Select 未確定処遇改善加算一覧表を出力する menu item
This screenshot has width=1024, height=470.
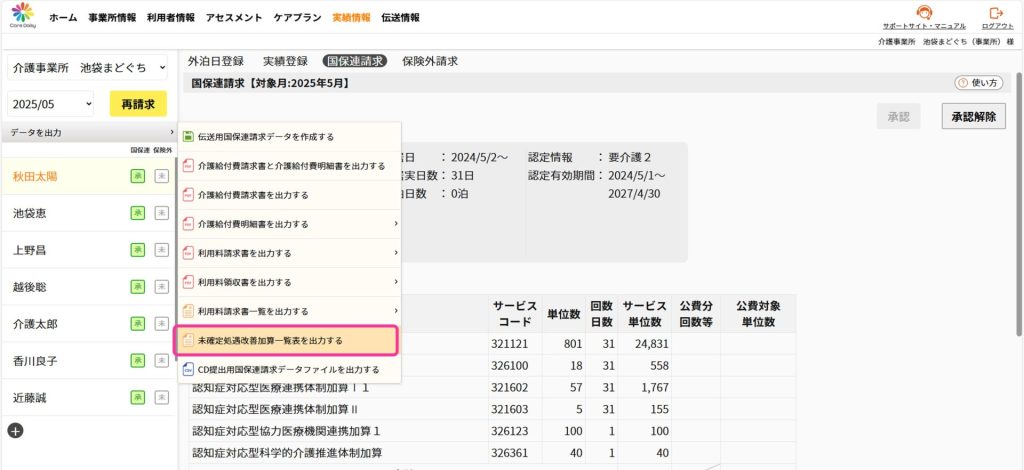tap(287, 341)
